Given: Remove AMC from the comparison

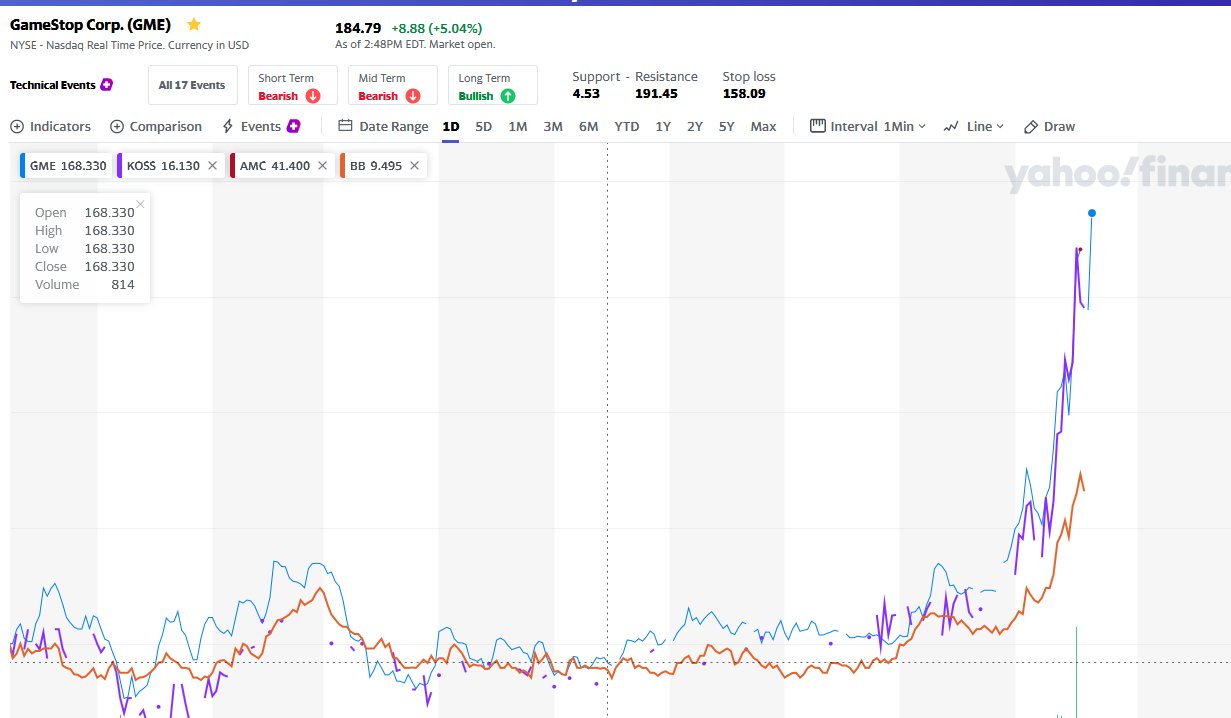Looking at the screenshot, I should coord(322,166).
